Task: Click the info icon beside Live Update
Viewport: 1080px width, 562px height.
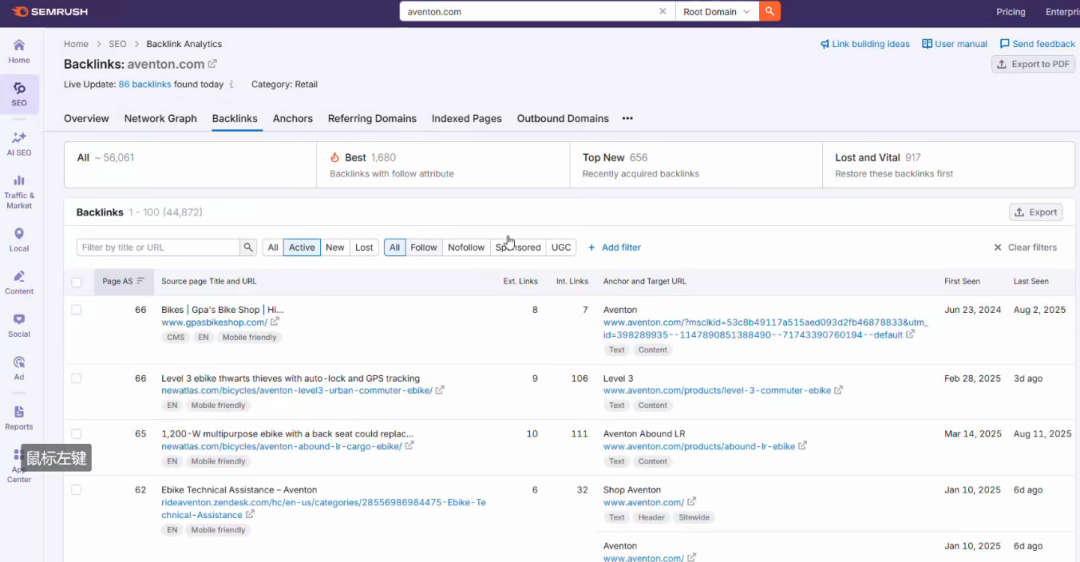Action: click(231, 85)
